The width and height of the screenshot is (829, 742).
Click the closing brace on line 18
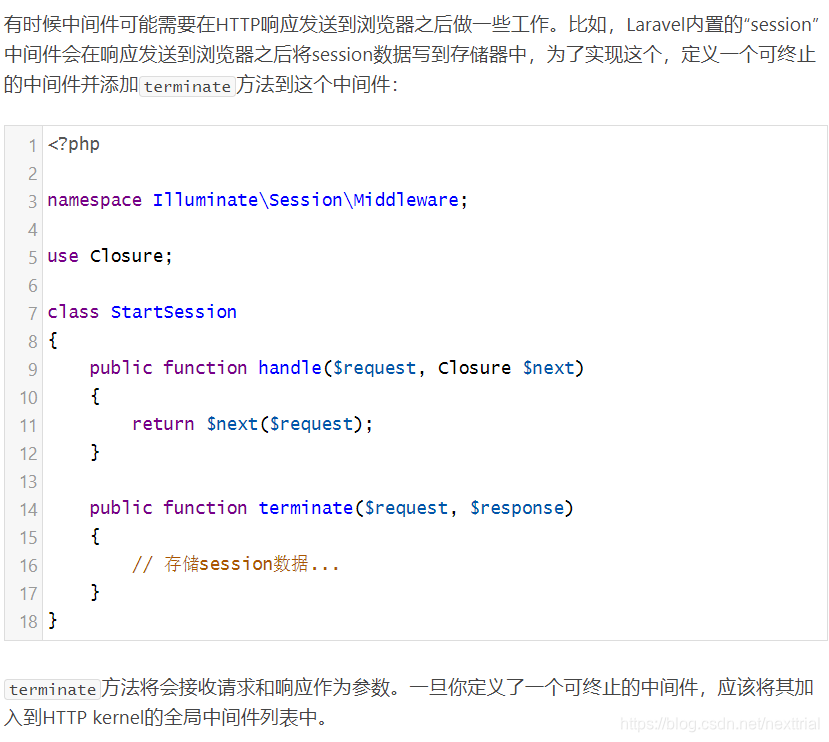point(52,620)
